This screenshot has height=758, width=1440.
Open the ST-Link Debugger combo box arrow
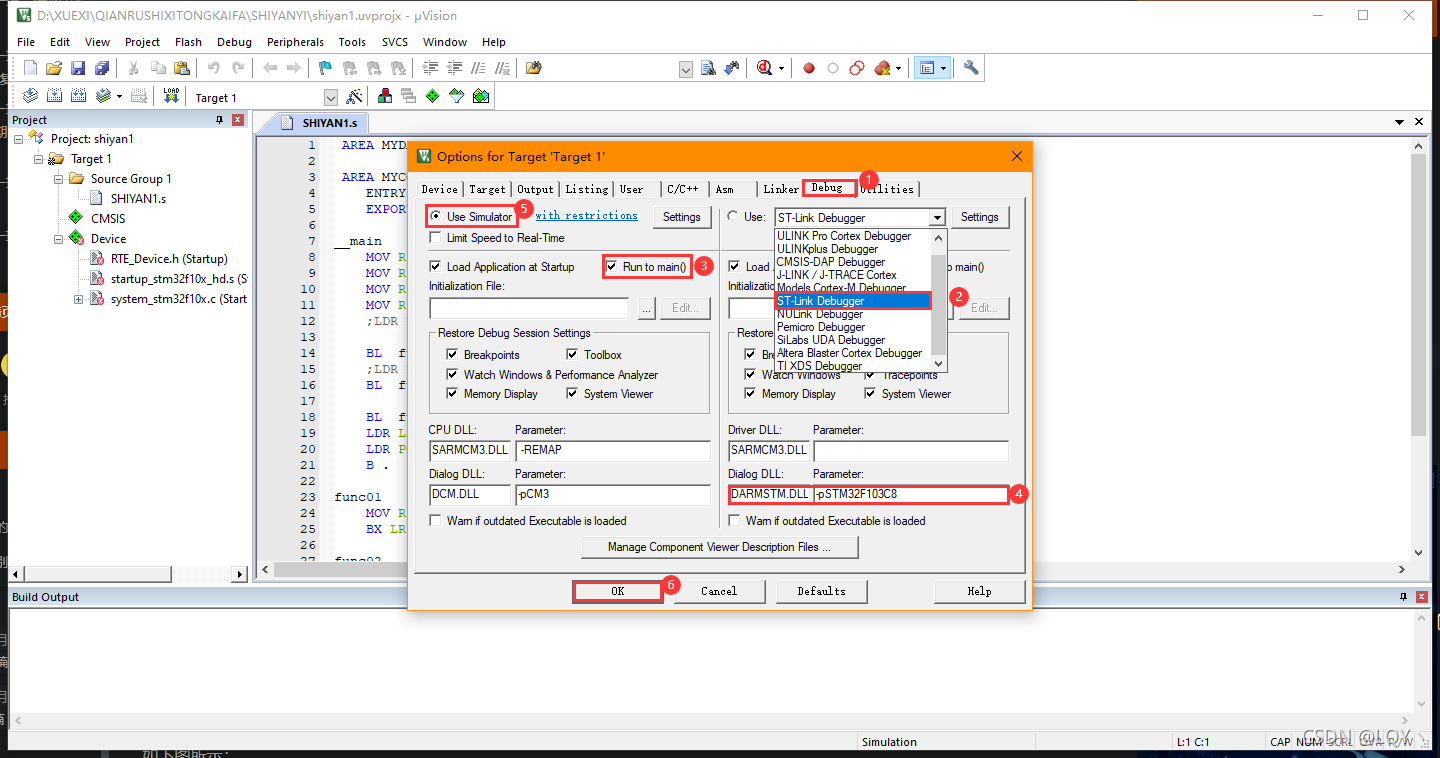pos(937,217)
